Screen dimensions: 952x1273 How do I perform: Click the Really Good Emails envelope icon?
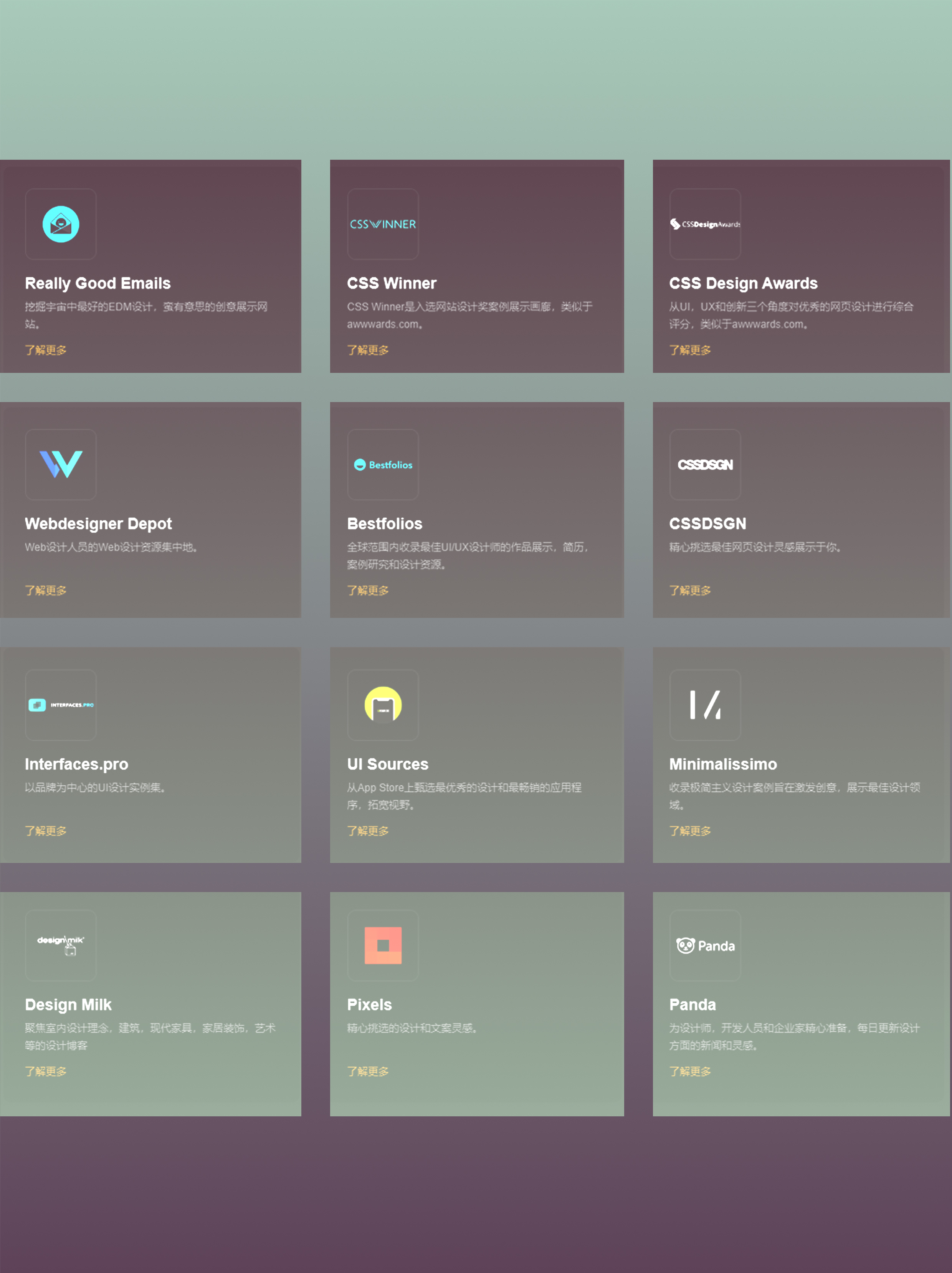pos(60,224)
